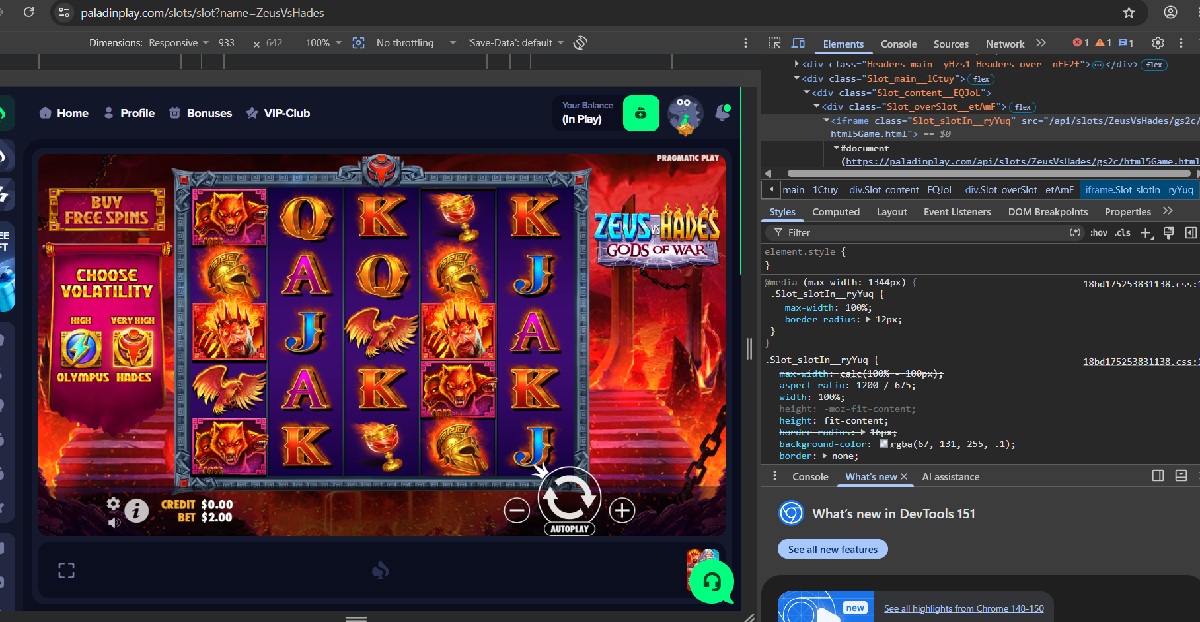
Task: Open the Autoplay options
Action: pos(568,529)
